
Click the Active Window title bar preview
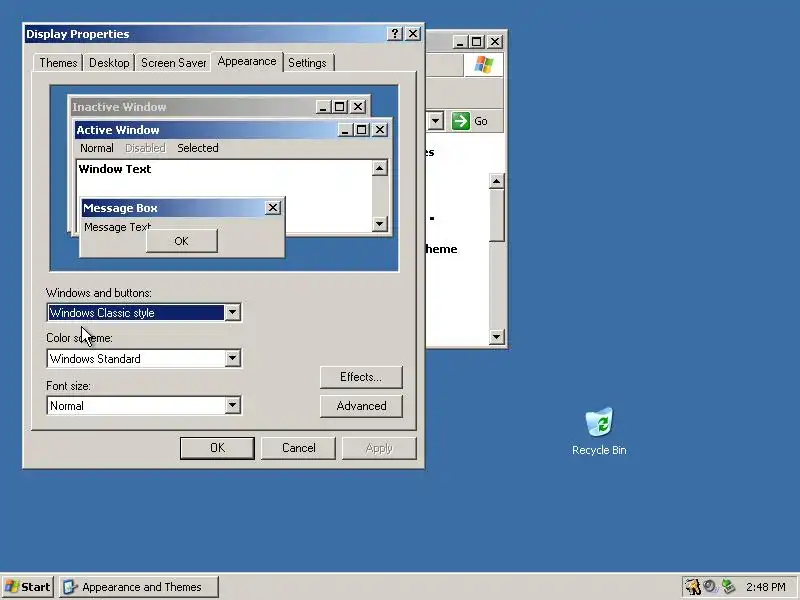(x=207, y=130)
